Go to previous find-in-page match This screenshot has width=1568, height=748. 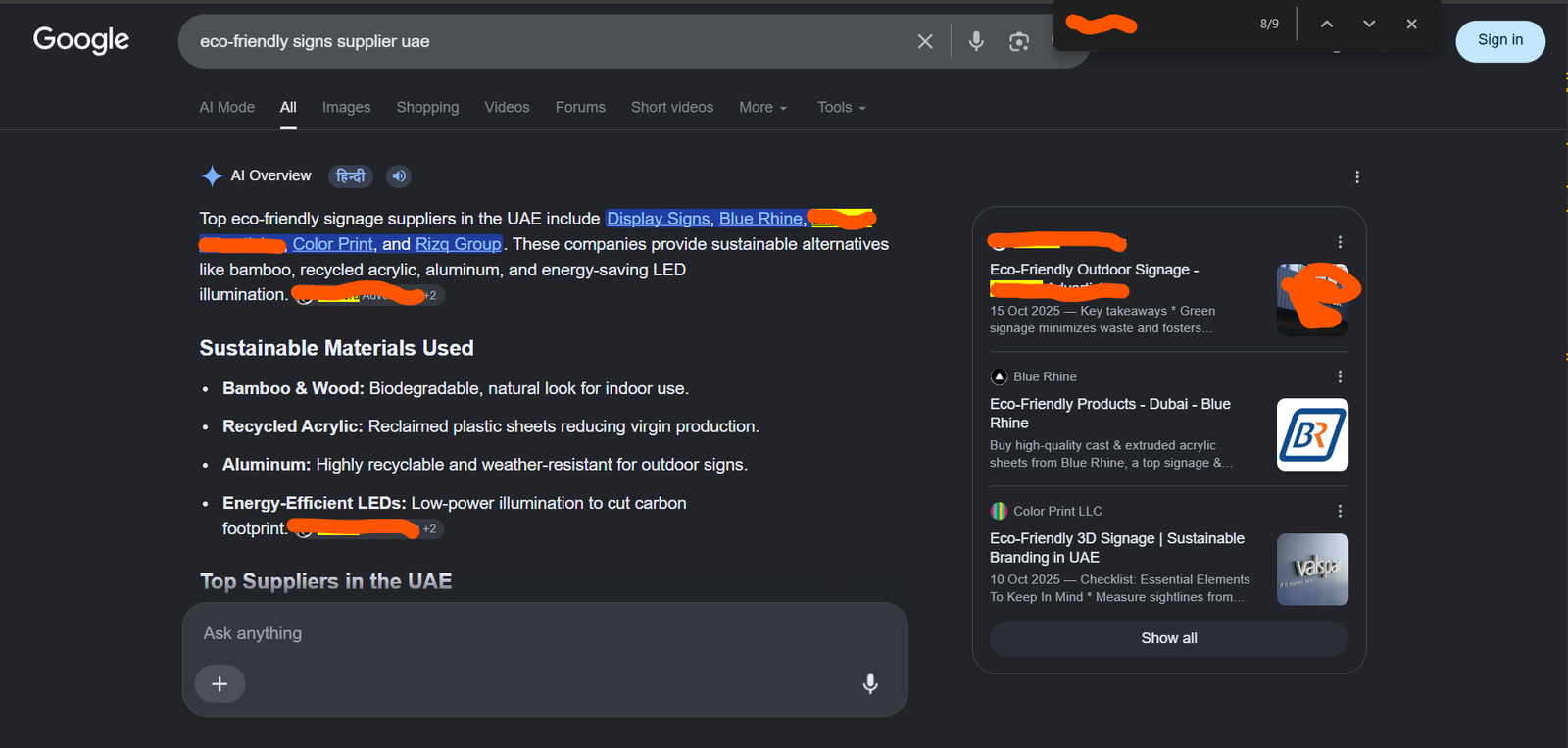click(1326, 24)
